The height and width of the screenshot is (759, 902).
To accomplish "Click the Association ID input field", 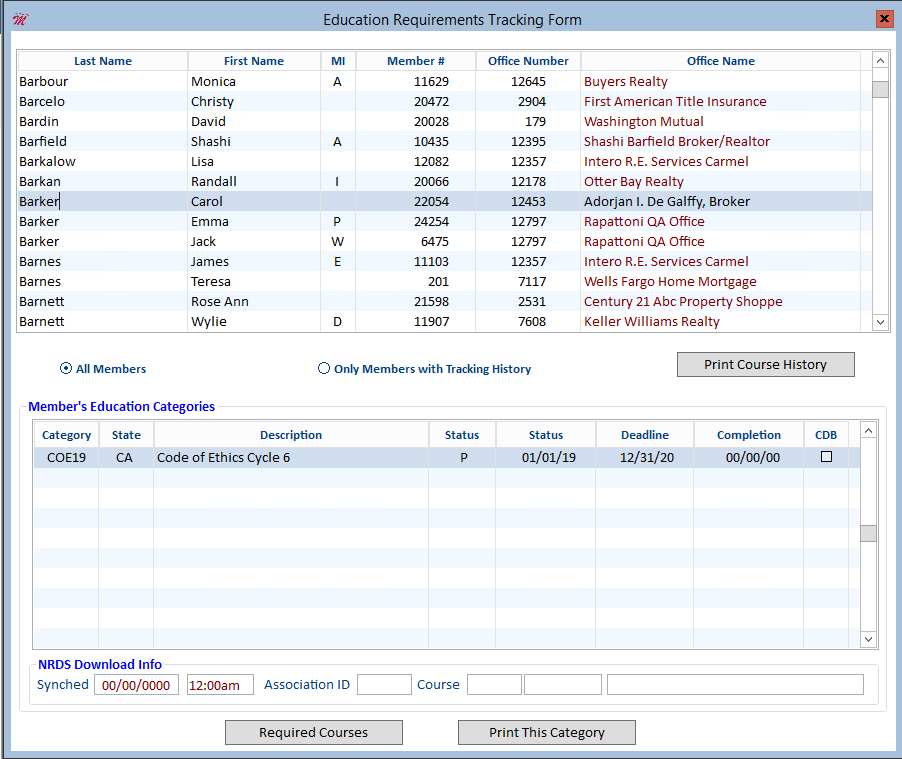I will (x=384, y=685).
